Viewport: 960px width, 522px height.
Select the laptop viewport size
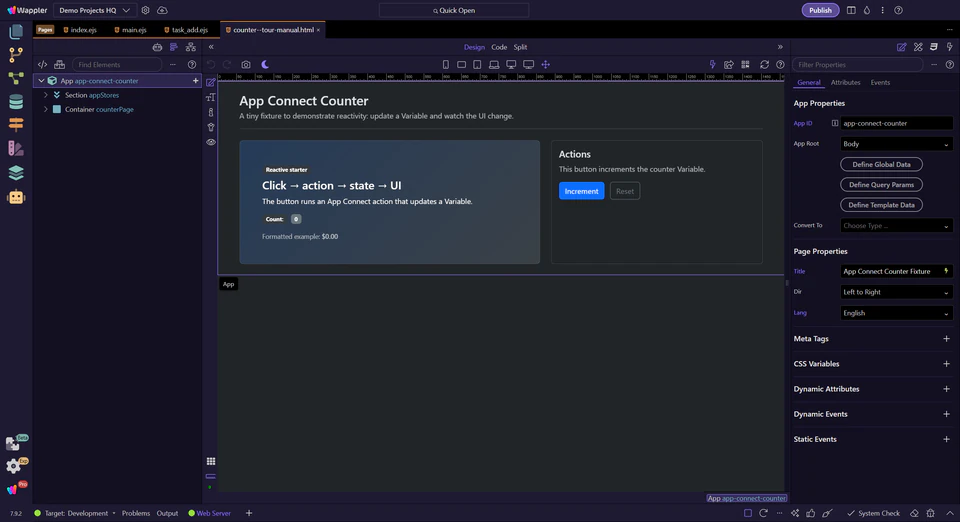(x=493, y=64)
